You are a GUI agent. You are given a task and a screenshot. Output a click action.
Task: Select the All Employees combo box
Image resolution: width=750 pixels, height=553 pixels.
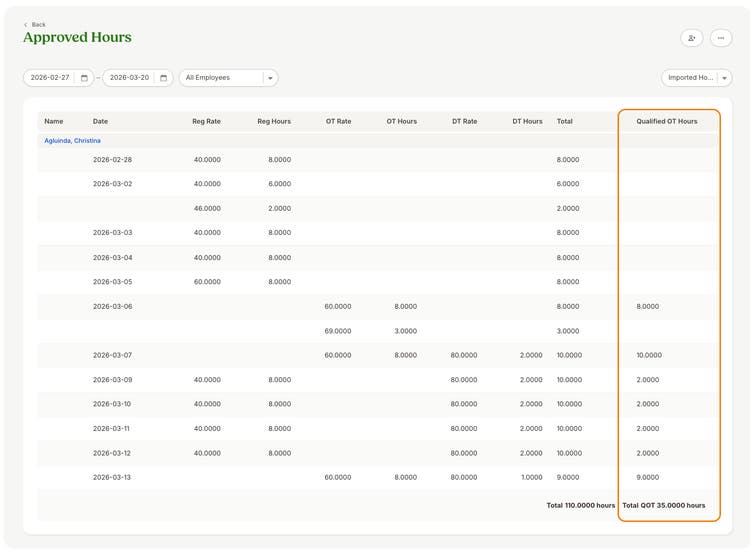pos(229,78)
